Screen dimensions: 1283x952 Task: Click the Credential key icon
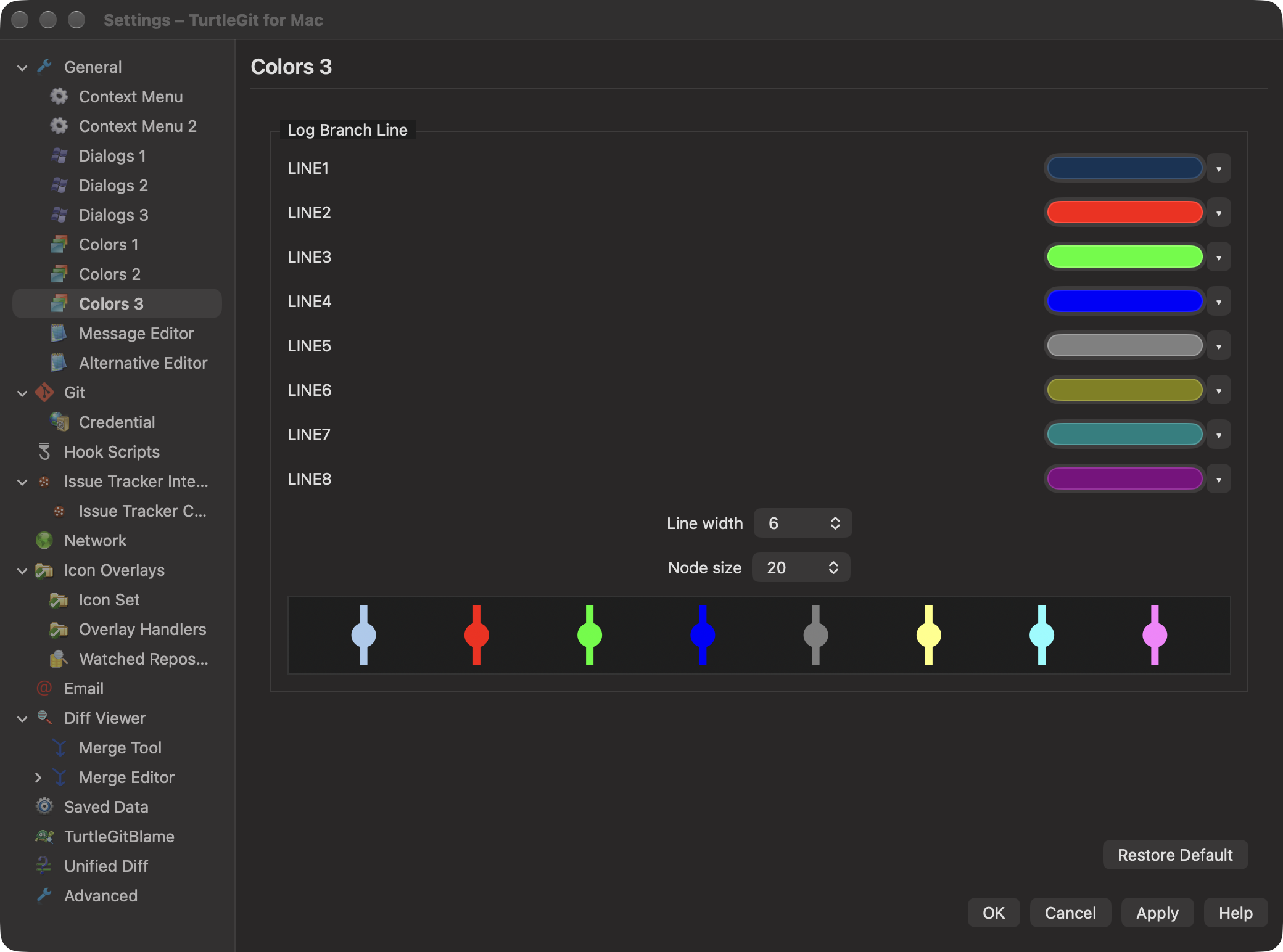tap(59, 422)
